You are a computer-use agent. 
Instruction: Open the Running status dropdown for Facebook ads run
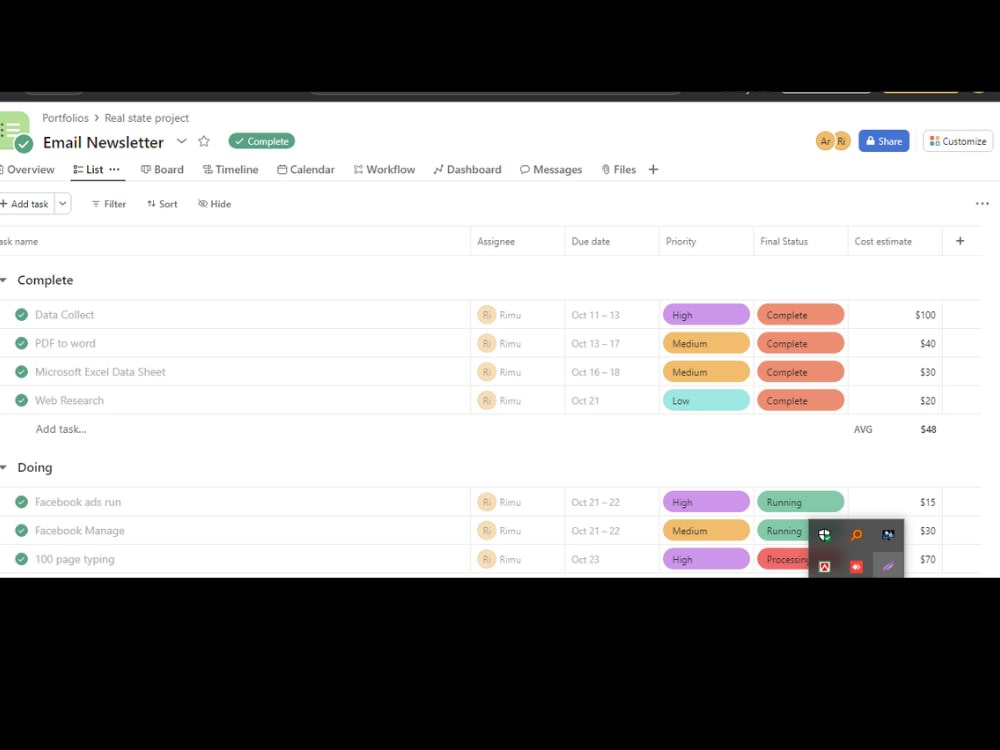click(800, 502)
